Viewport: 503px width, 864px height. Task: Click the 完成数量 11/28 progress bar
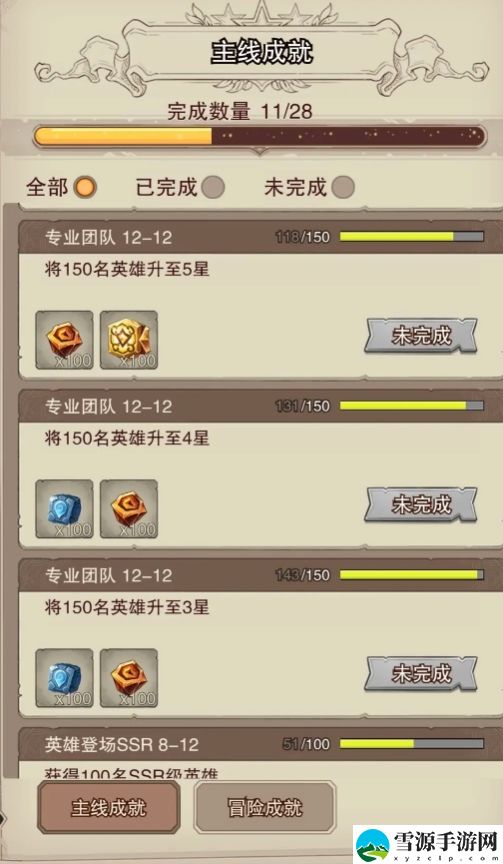click(259, 137)
